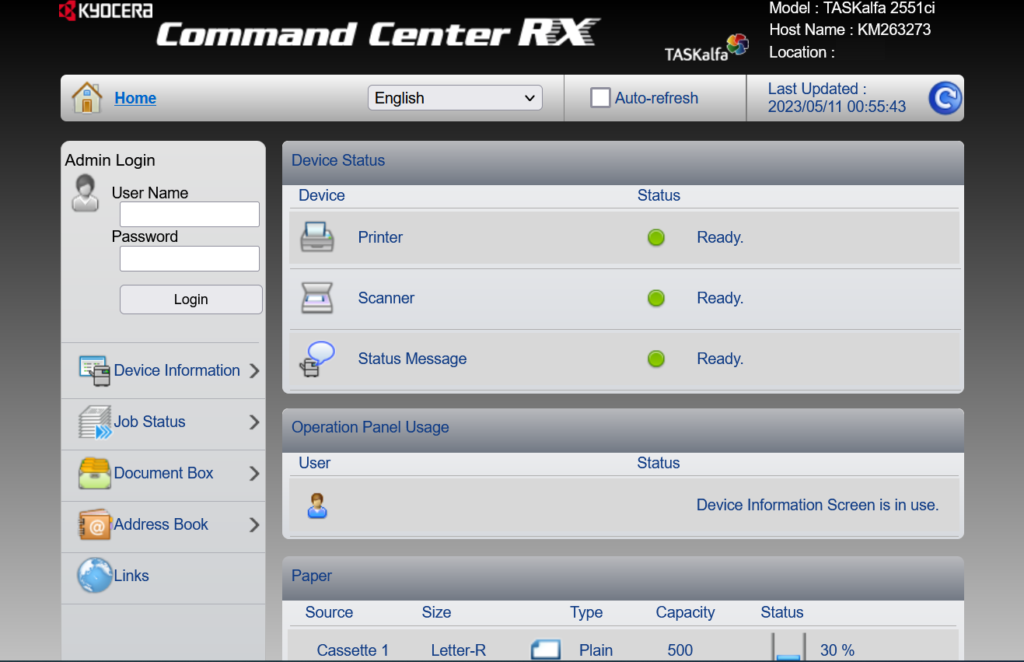Click the Device Information icon in sidebar
The width and height of the screenshot is (1024, 662).
94,370
